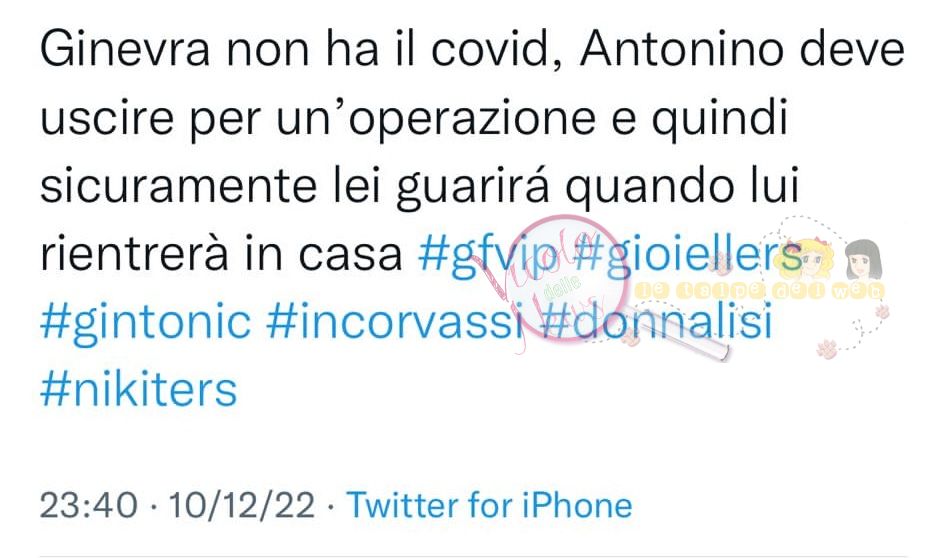The image size is (946, 558).
Task: Tap the #gintonic hashtag
Action: click(145, 322)
